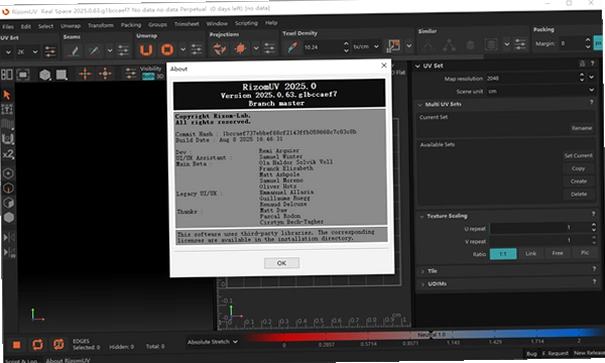
Task: Collapse the Multi UV Sets section
Action: (x=420, y=105)
